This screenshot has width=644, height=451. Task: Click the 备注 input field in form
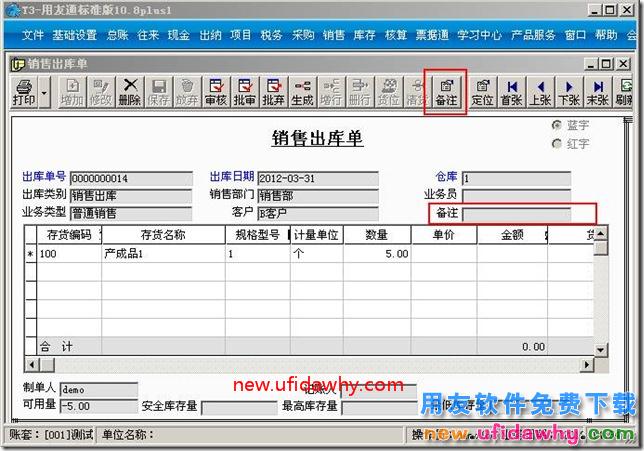[516, 214]
